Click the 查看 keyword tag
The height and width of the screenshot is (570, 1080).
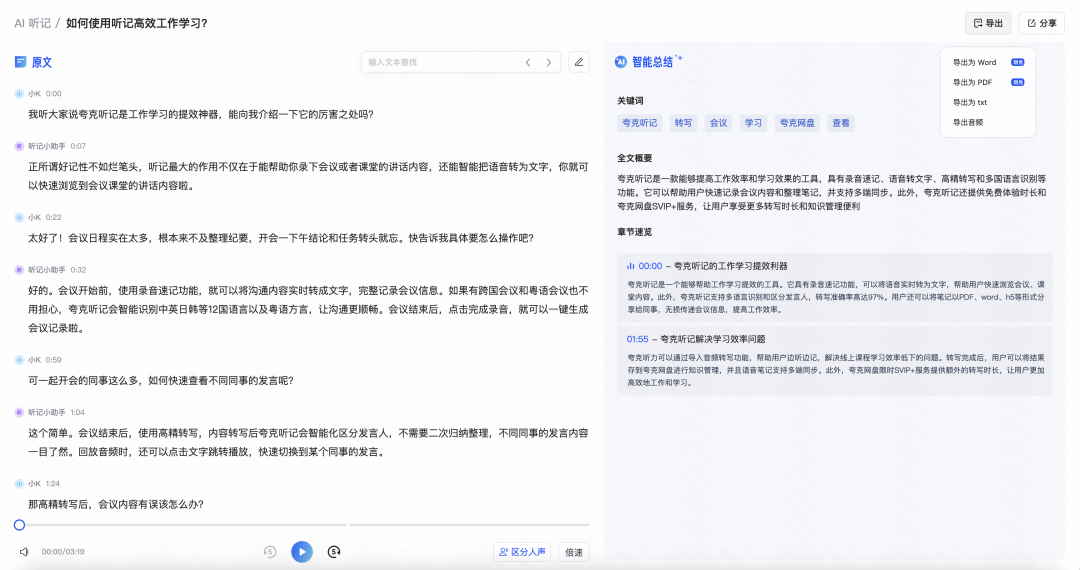coord(841,123)
